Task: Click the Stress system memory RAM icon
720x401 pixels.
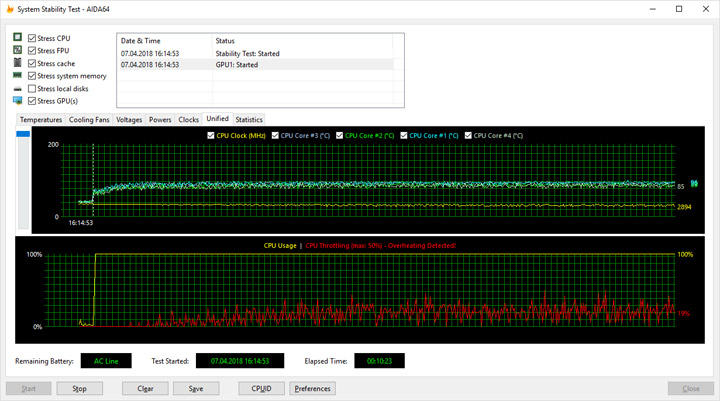Action: pyautogui.click(x=17, y=75)
